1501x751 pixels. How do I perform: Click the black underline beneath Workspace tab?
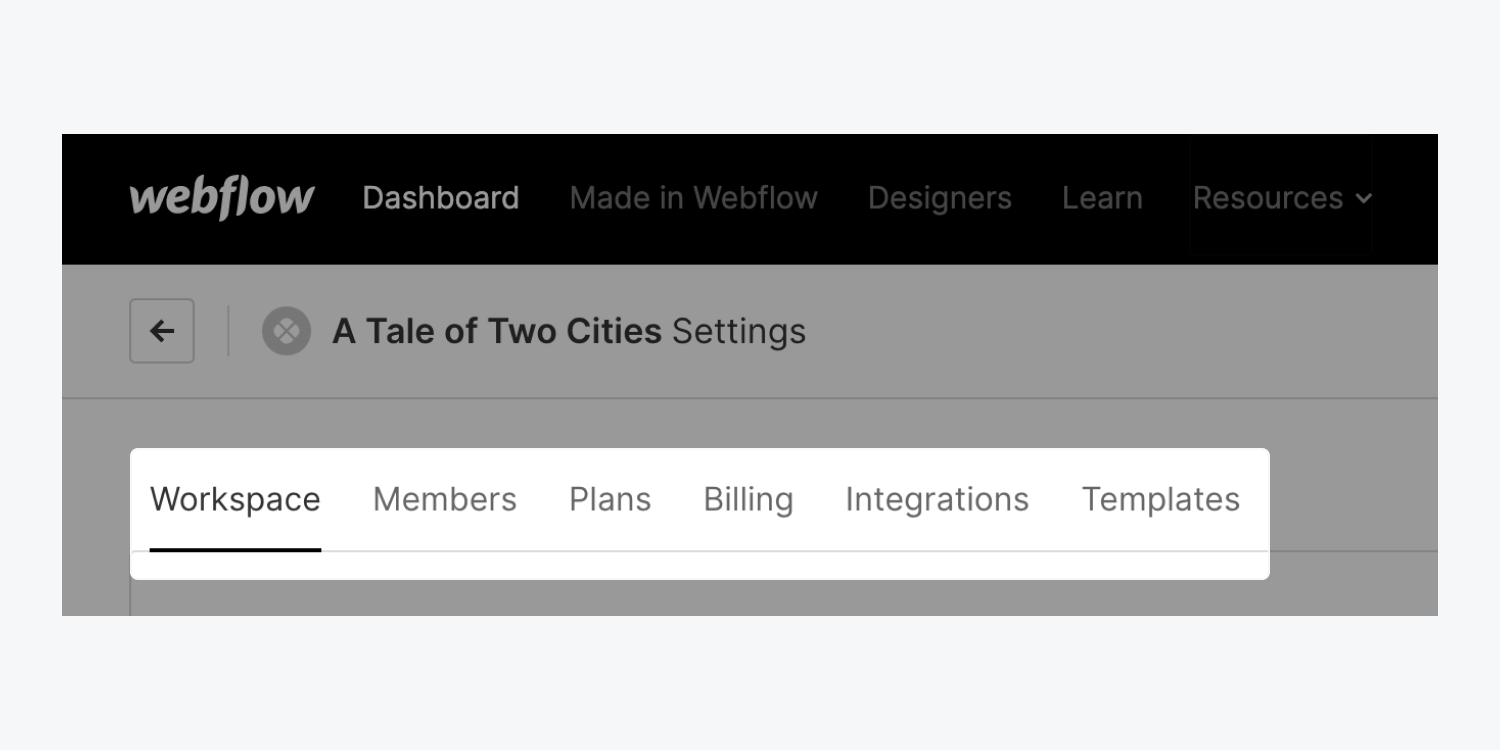(x=235, y=549)
